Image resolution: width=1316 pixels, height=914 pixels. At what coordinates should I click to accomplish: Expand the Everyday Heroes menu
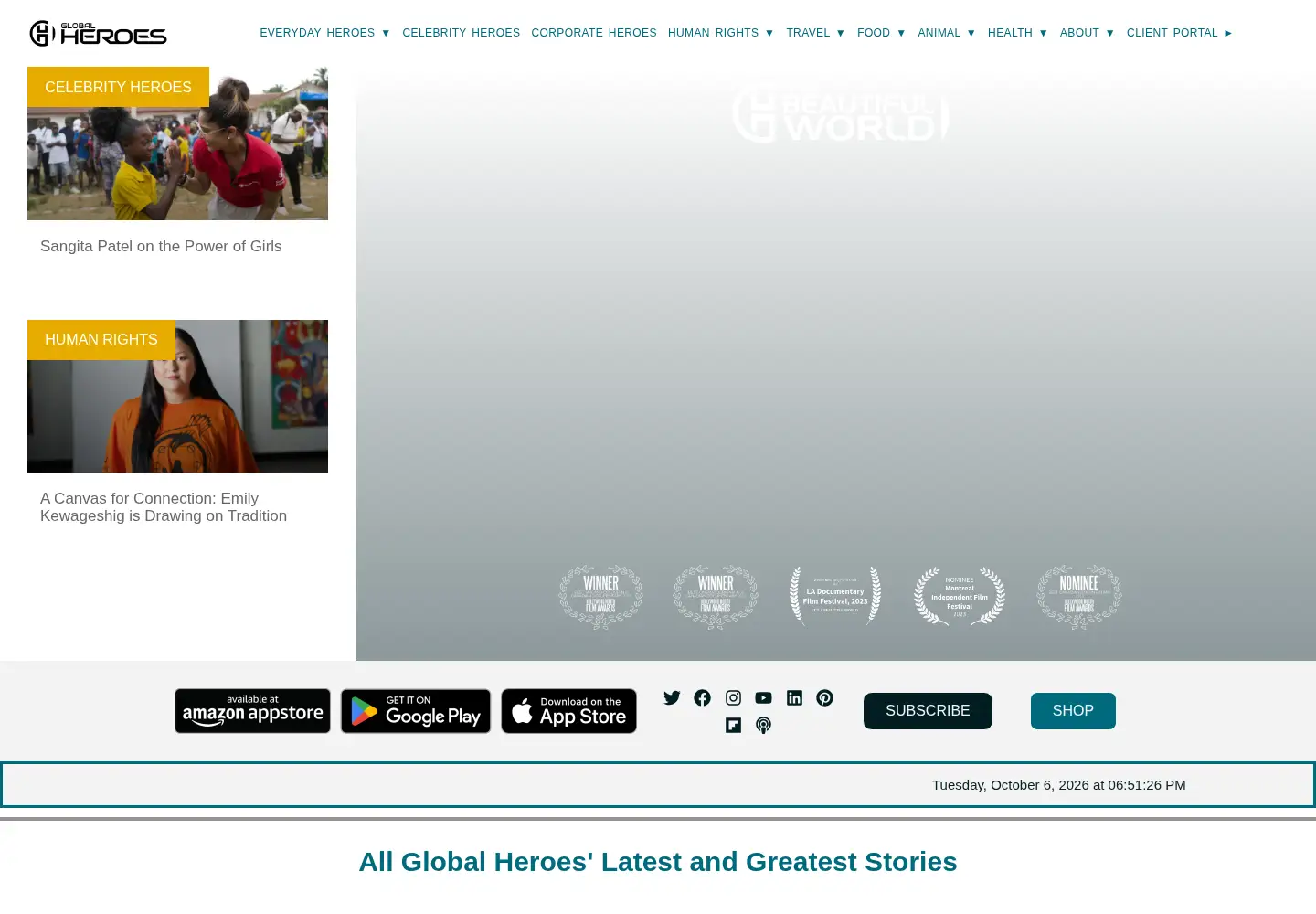pos(324,33)
